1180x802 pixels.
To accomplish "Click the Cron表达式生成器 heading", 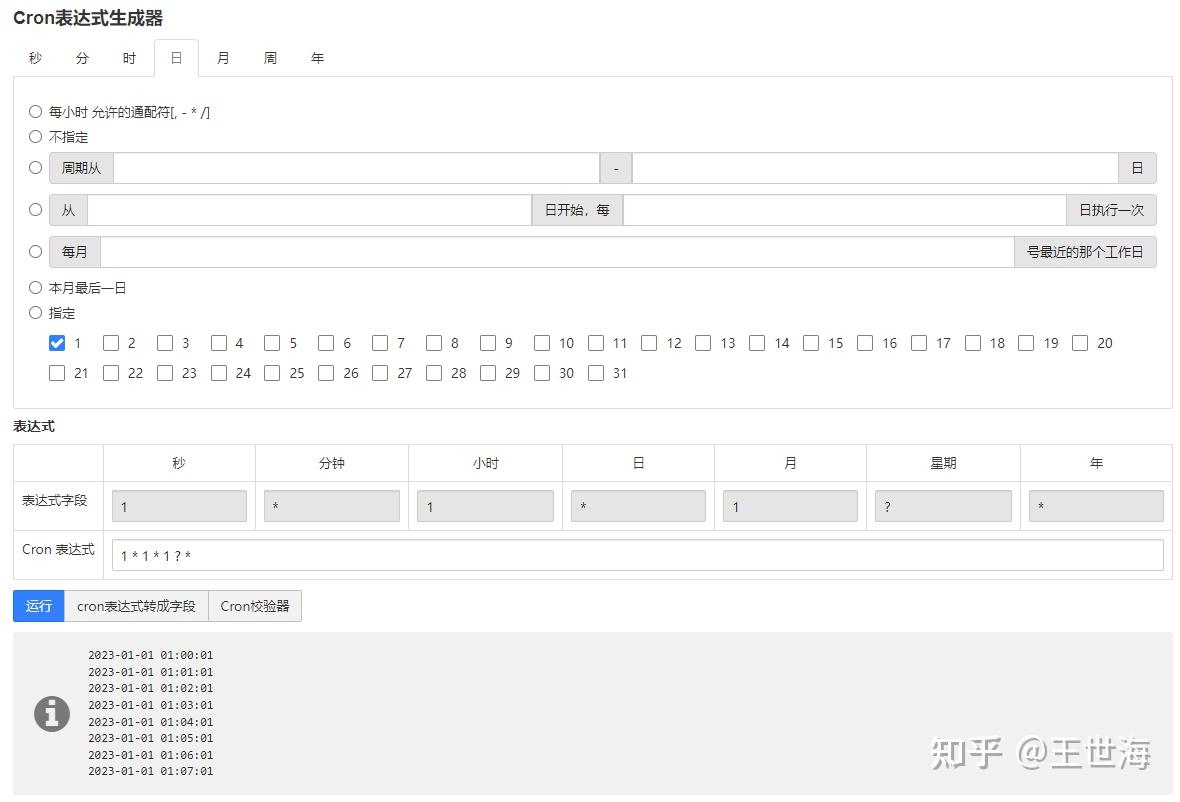I will [88, 18].
